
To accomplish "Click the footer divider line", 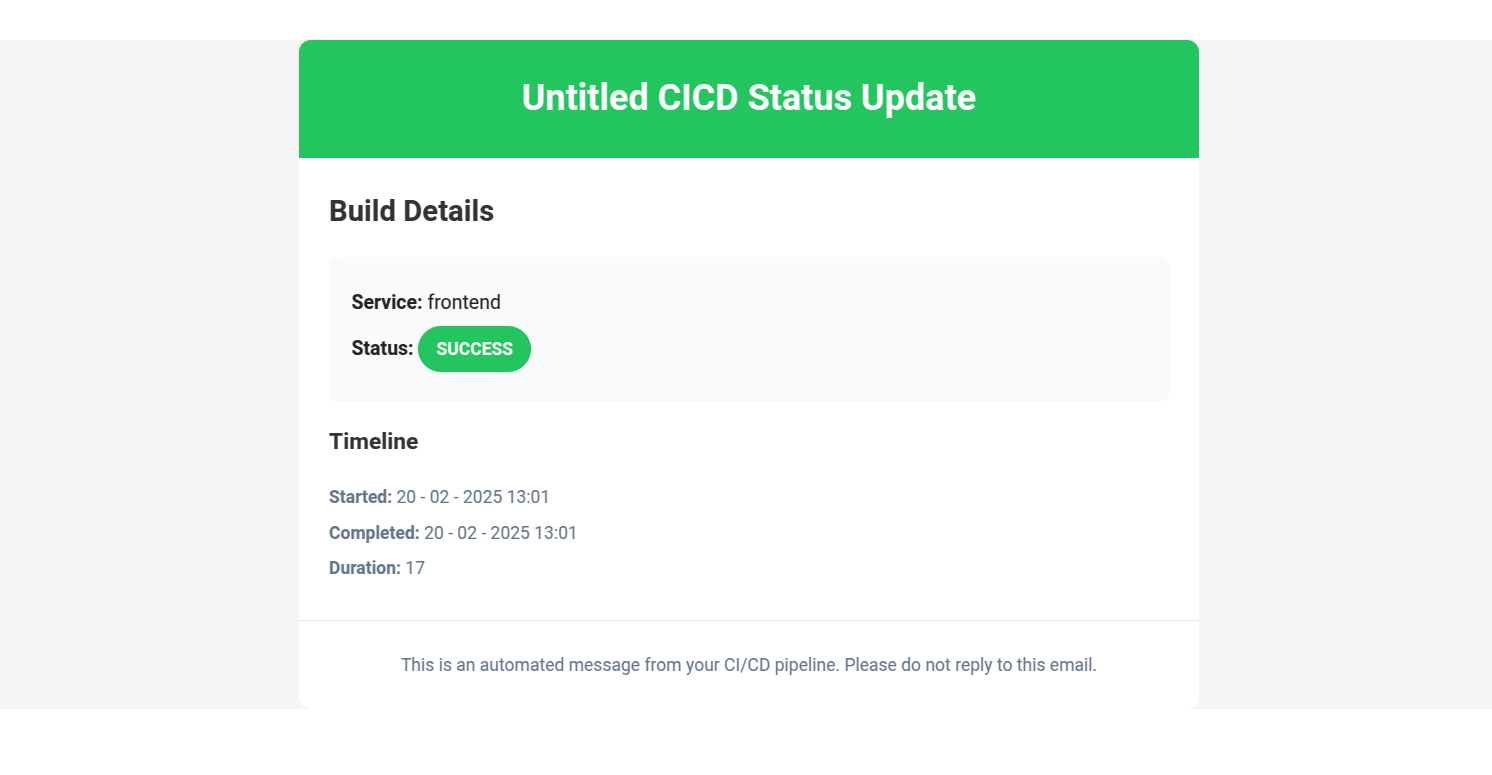I will (748, 620).
